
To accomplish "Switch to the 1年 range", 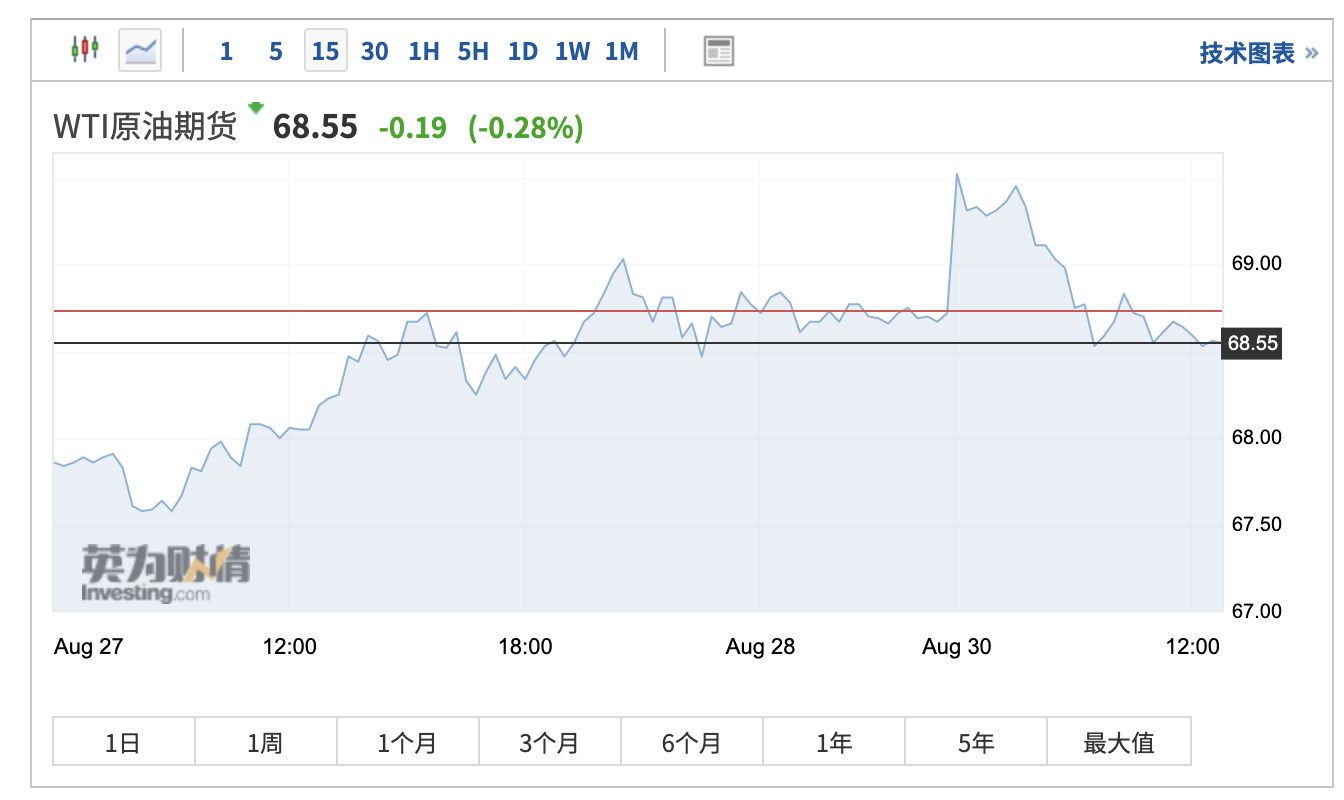I will (834, 742).
